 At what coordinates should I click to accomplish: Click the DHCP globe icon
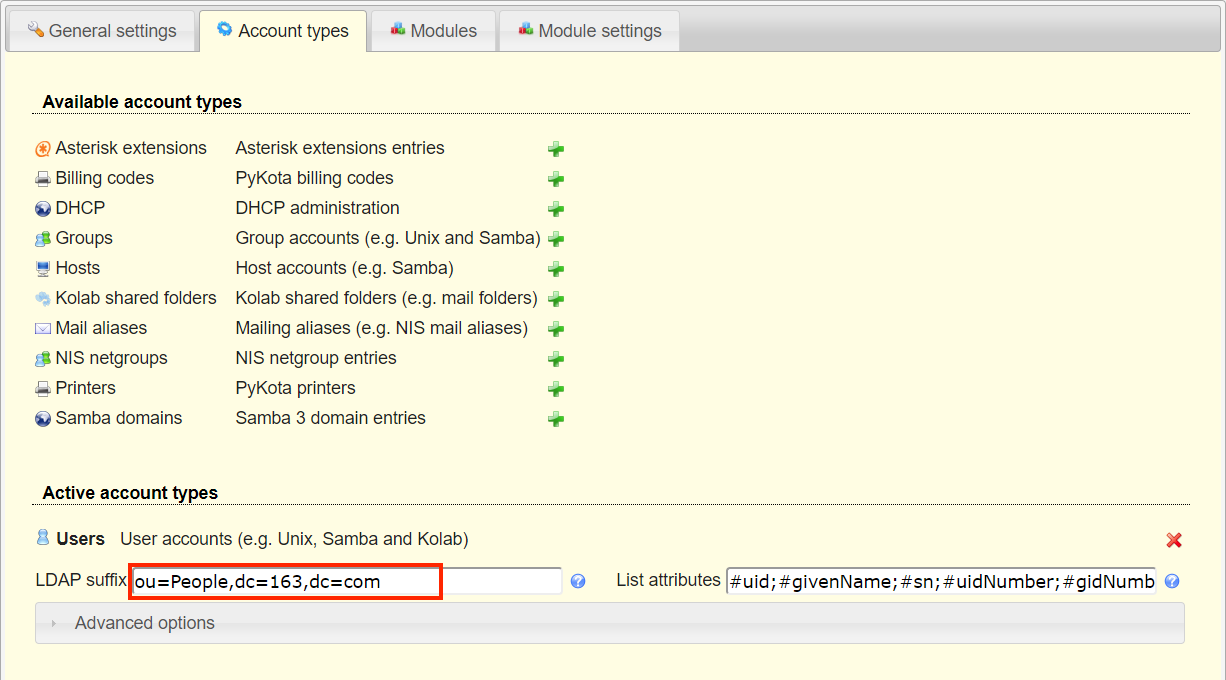point(43,209)
